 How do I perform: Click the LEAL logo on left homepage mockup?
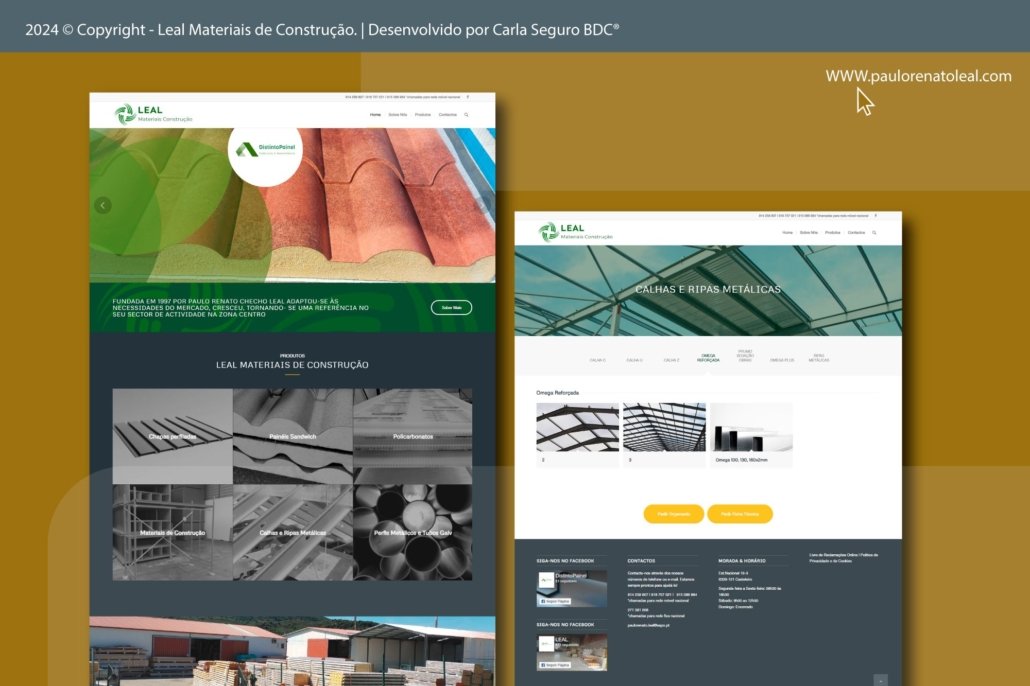[x=153, y=113]
